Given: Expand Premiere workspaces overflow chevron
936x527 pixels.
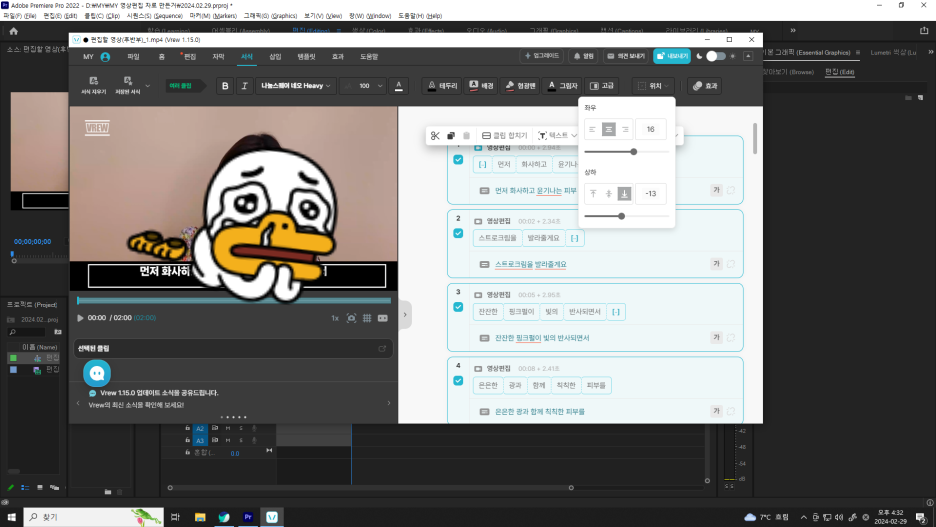Looking at the screenshot, I should click(793, 30).
